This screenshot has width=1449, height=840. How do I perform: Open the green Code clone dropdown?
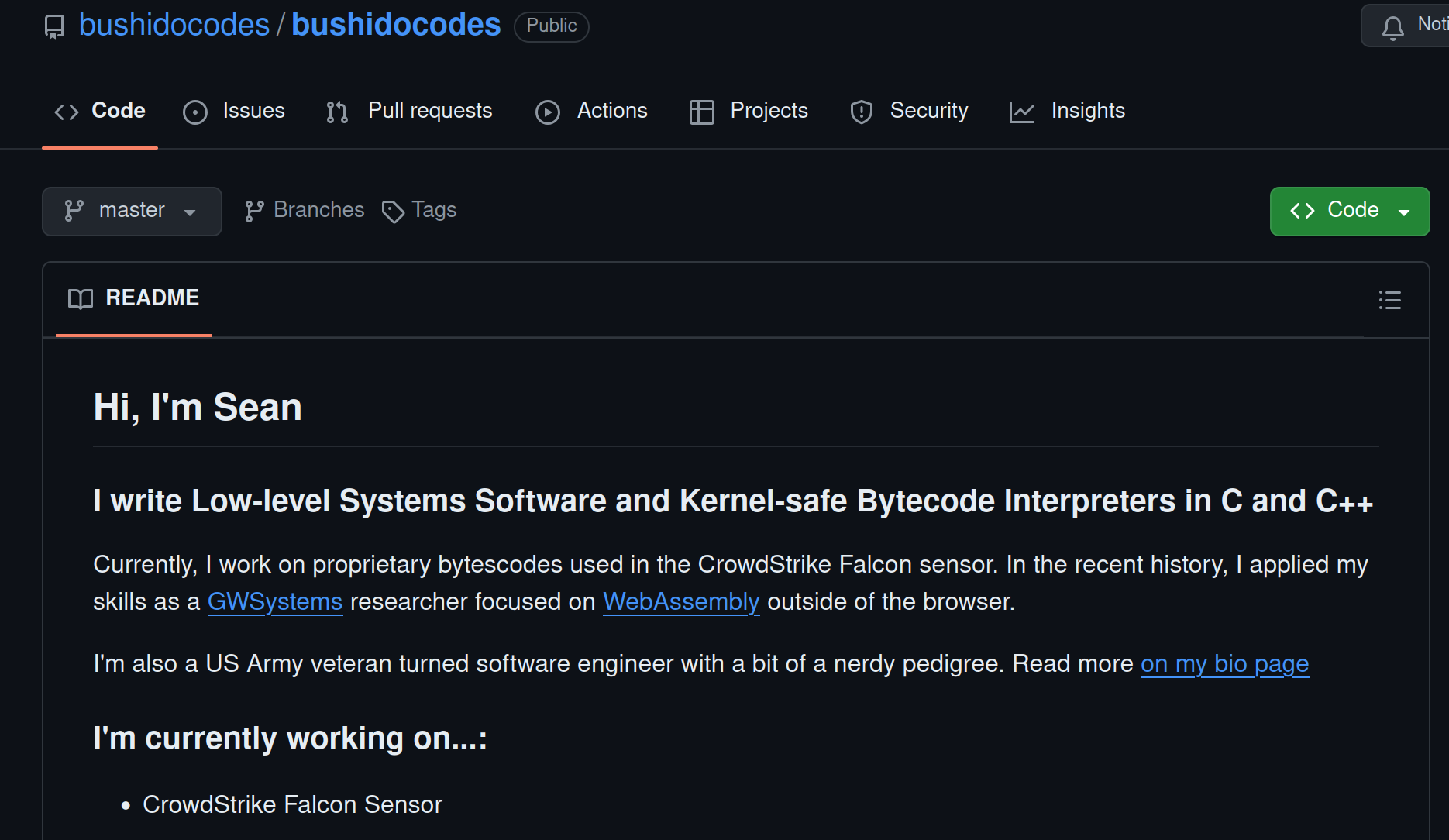(1349, 211)
